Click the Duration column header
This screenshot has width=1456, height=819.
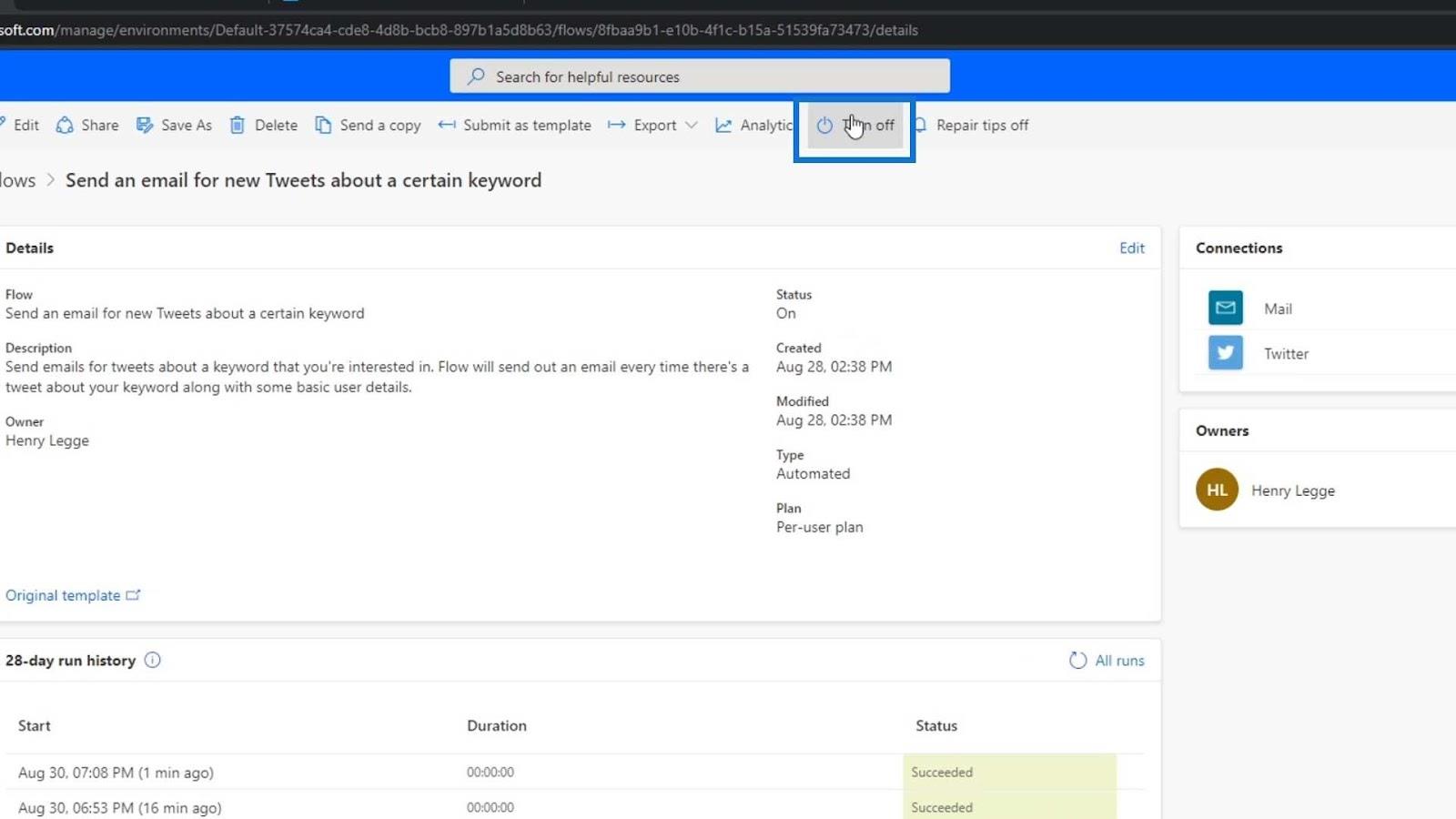497,725
